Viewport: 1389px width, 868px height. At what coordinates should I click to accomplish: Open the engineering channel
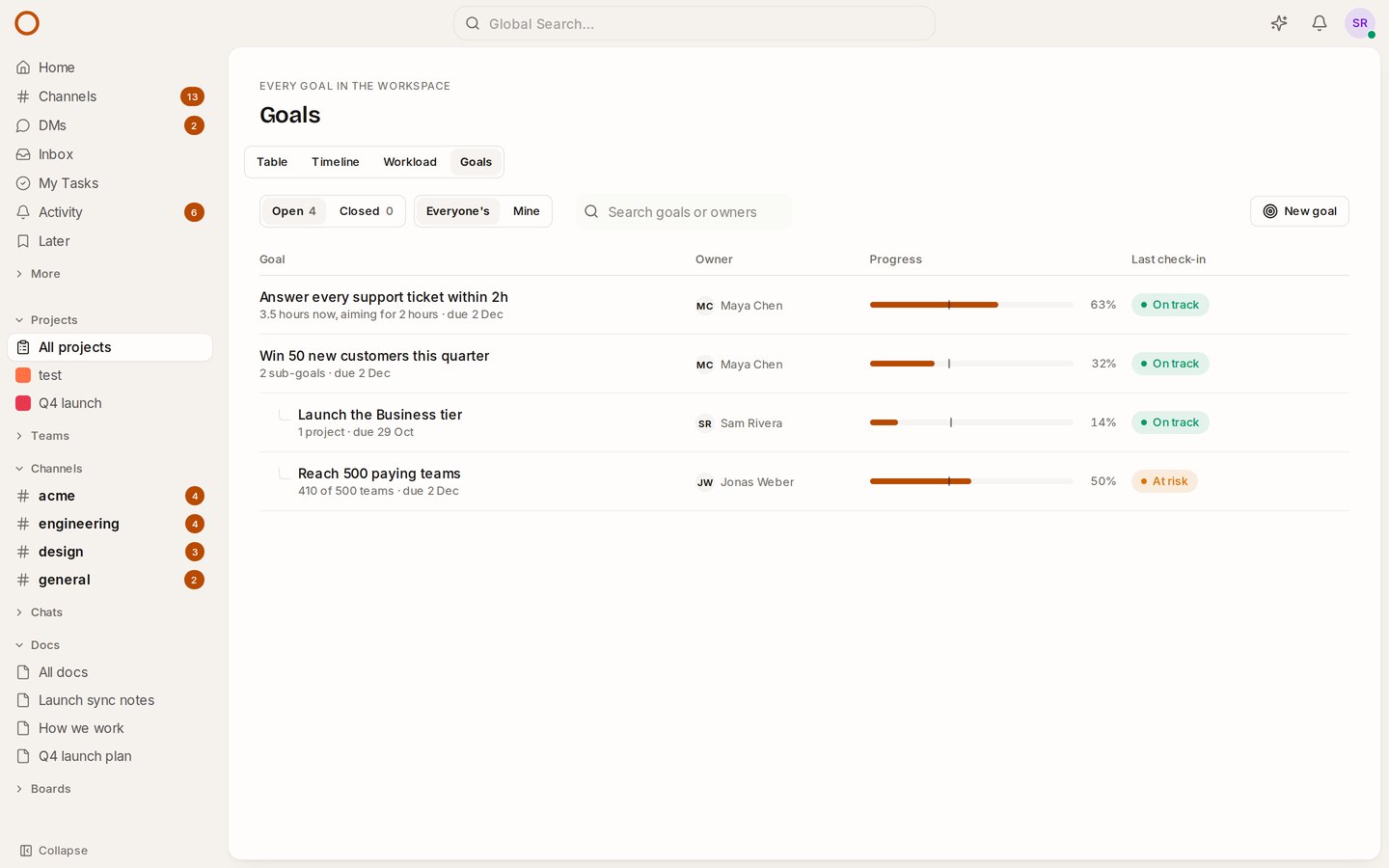[x=110, y=524]
